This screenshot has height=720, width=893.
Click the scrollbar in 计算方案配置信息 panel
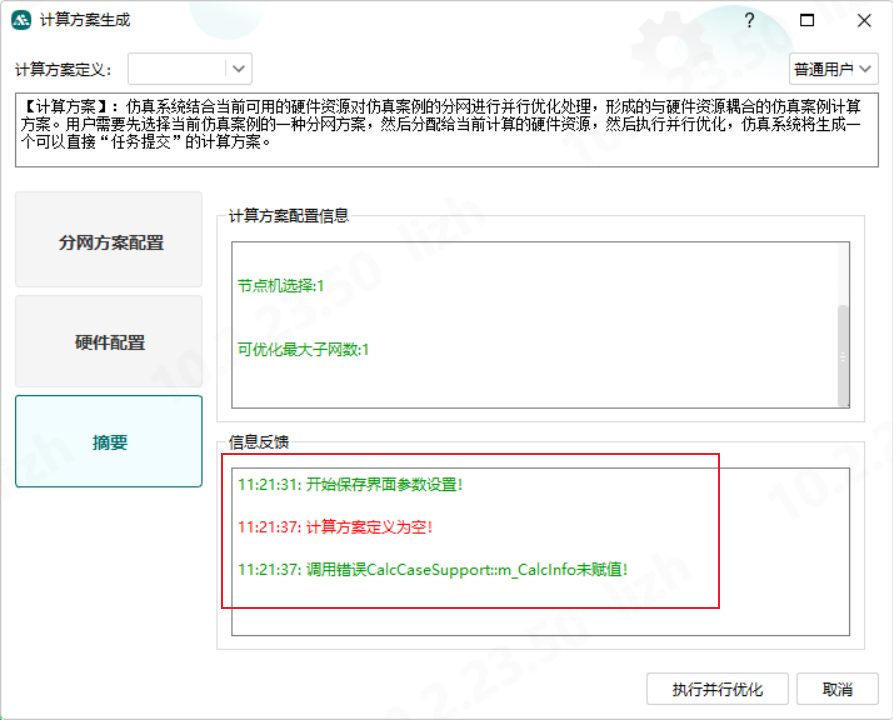coord(843,355)
